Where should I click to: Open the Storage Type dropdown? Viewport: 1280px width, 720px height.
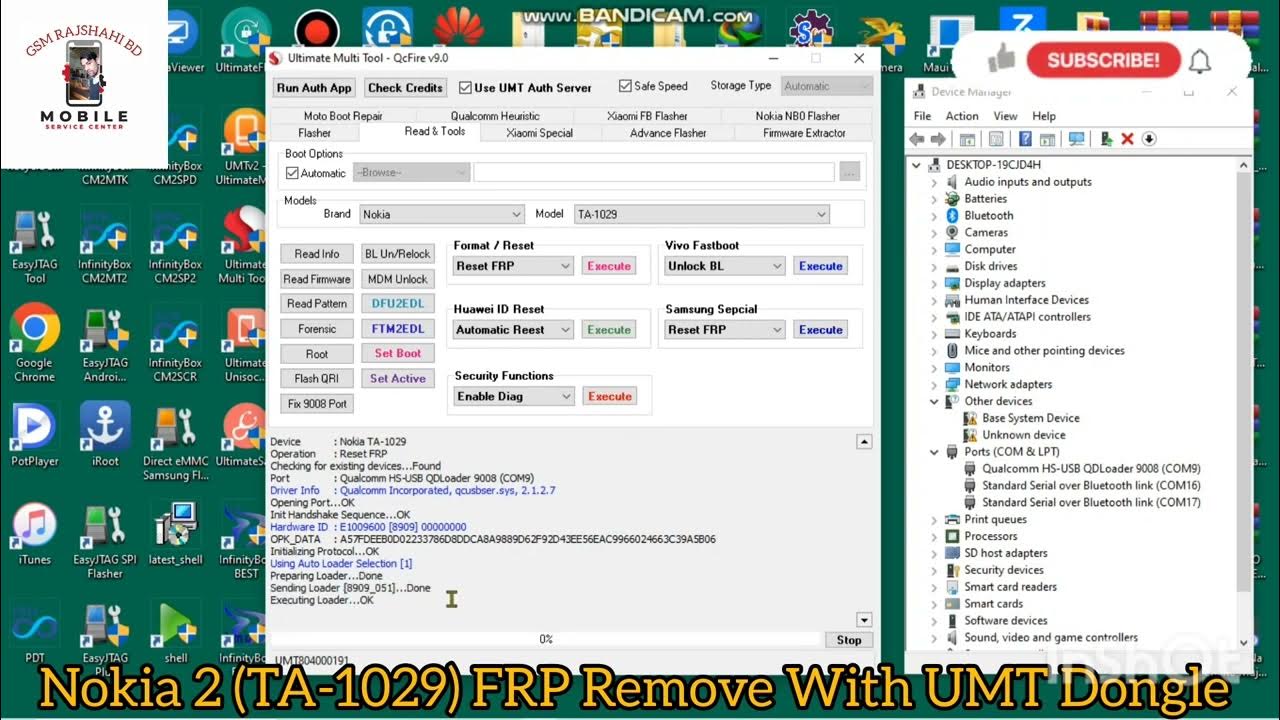826,86
